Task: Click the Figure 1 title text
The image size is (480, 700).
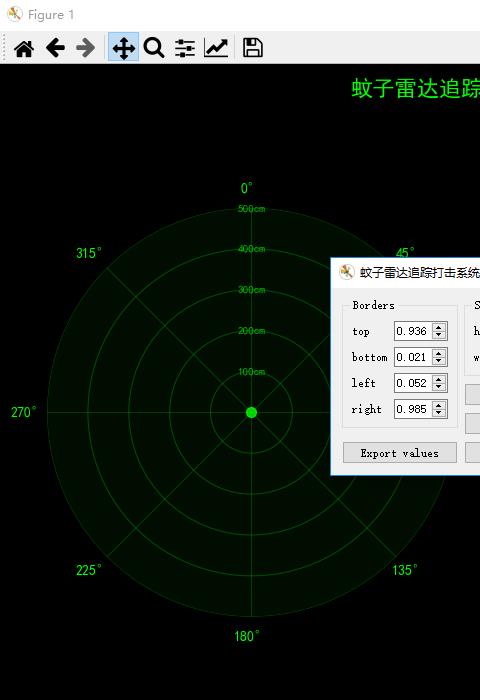Action: coord(50,15)
